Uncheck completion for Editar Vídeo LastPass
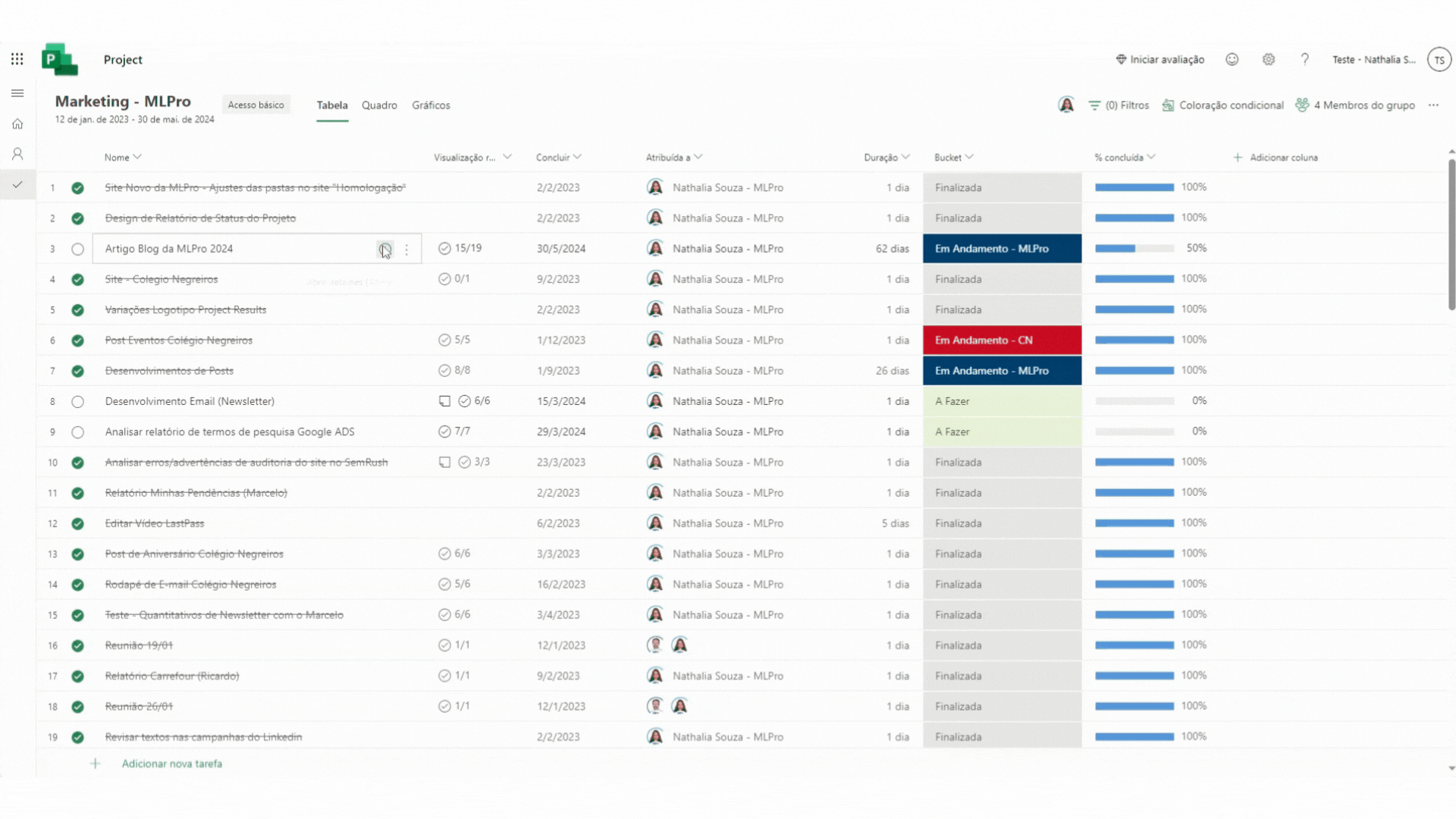The height and width of the screenshot is (819, 1456). 77,523
